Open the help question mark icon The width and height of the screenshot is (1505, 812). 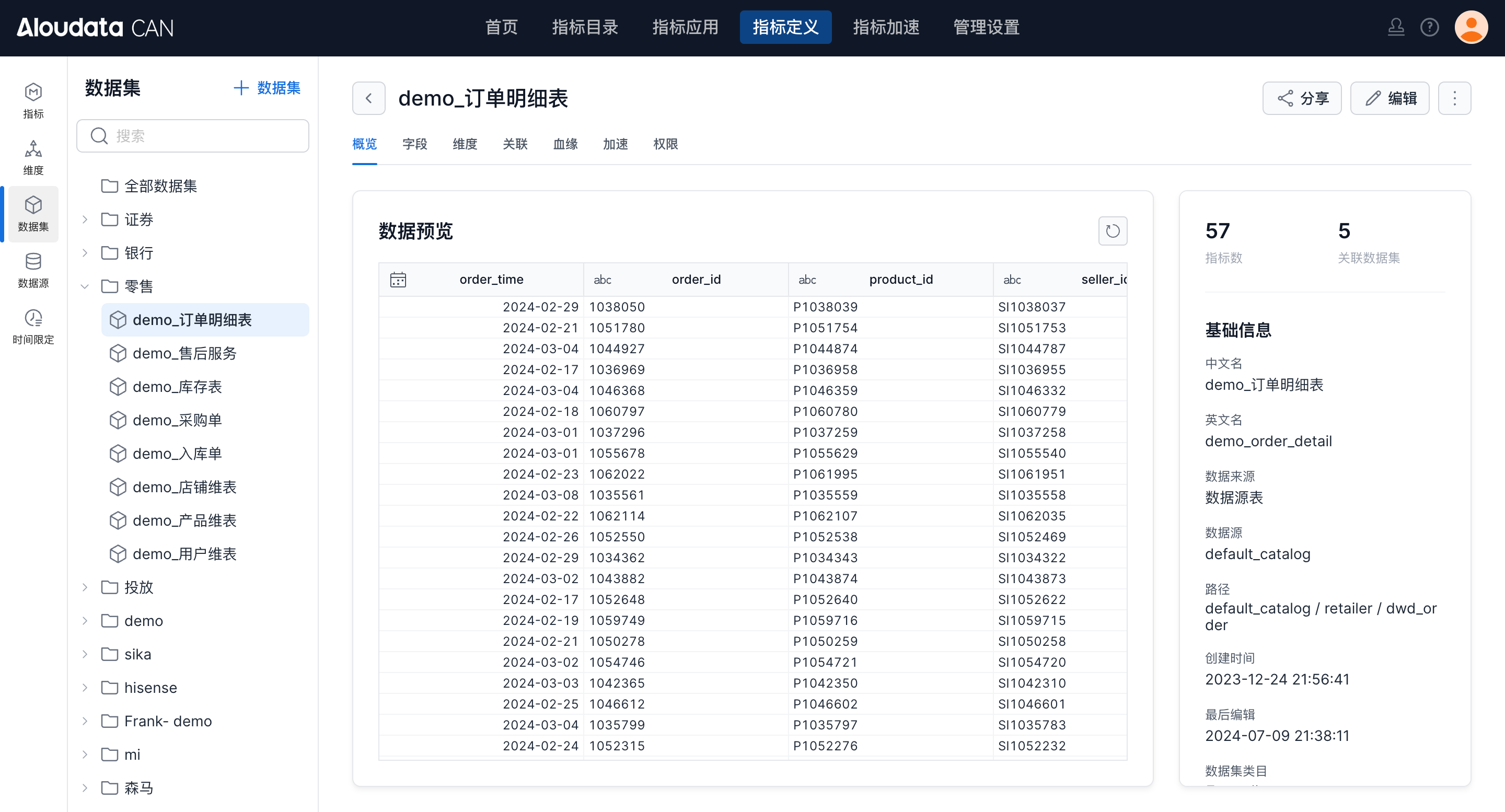1429,28
